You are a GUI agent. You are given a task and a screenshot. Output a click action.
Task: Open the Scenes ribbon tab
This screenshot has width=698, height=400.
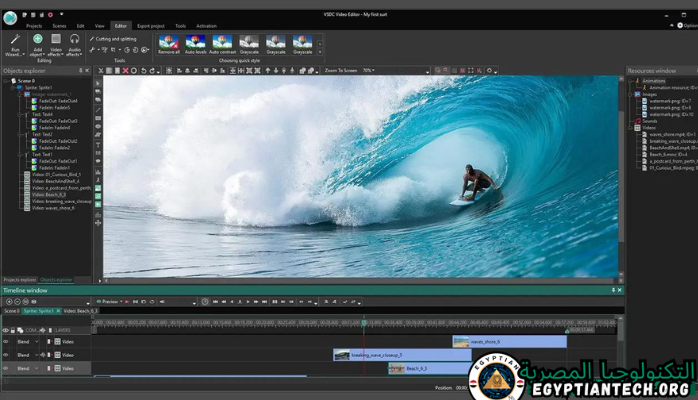pos(59,26)
